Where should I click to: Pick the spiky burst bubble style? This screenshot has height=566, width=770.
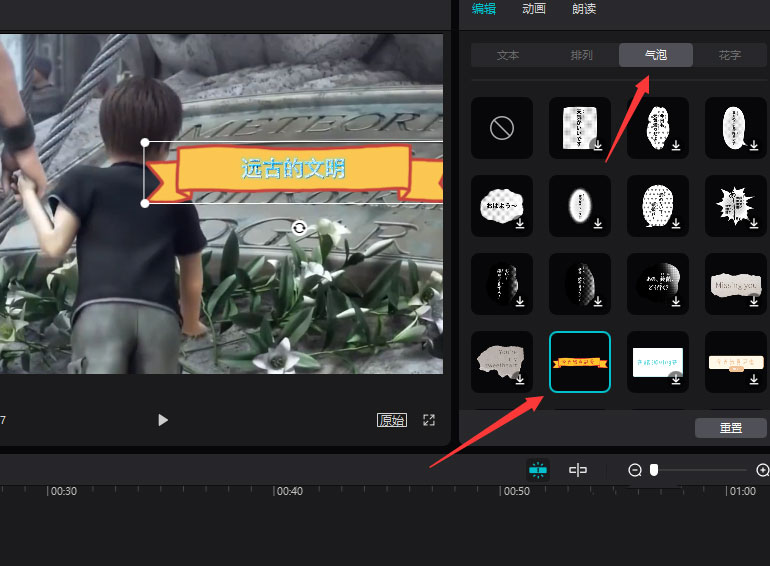pos(735,206)
